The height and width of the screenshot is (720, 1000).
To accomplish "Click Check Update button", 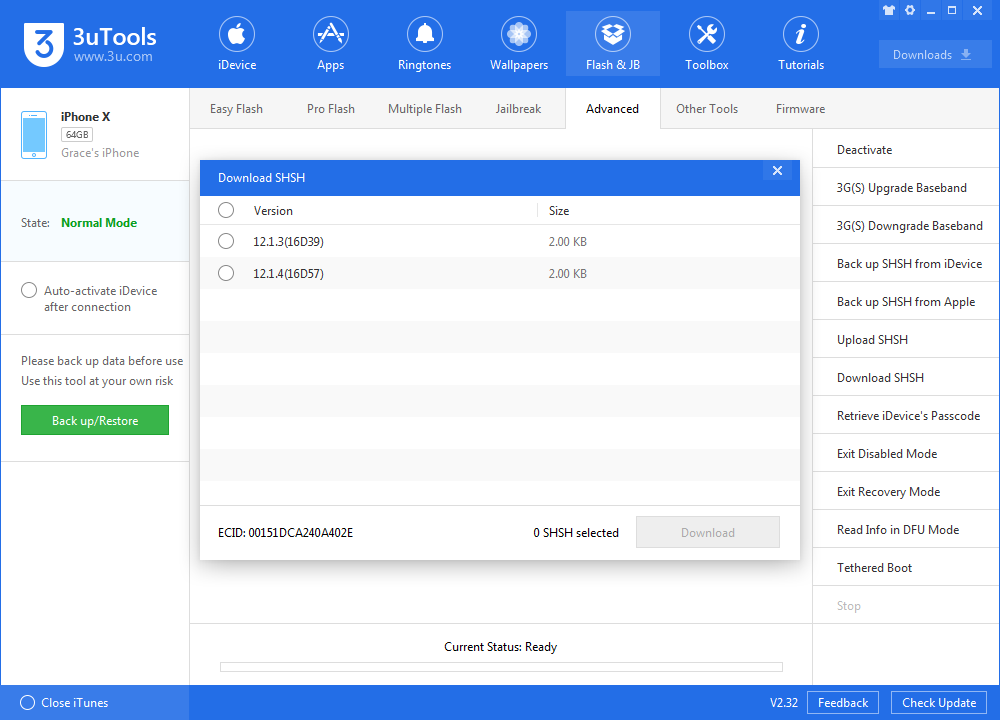I will click(x=939, y=702).
